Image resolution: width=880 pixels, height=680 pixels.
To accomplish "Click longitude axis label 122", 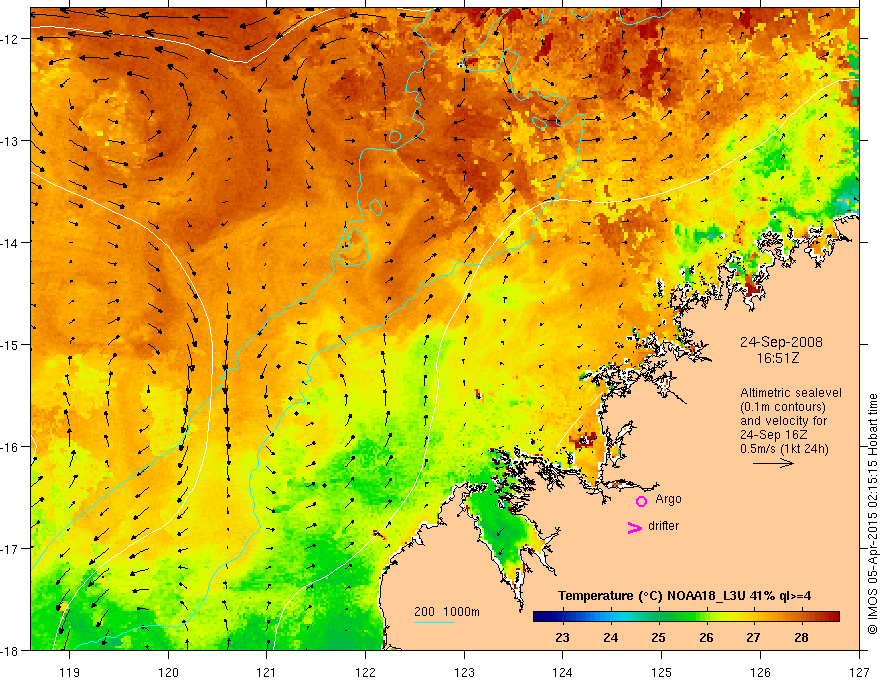I will pos(365,672).
